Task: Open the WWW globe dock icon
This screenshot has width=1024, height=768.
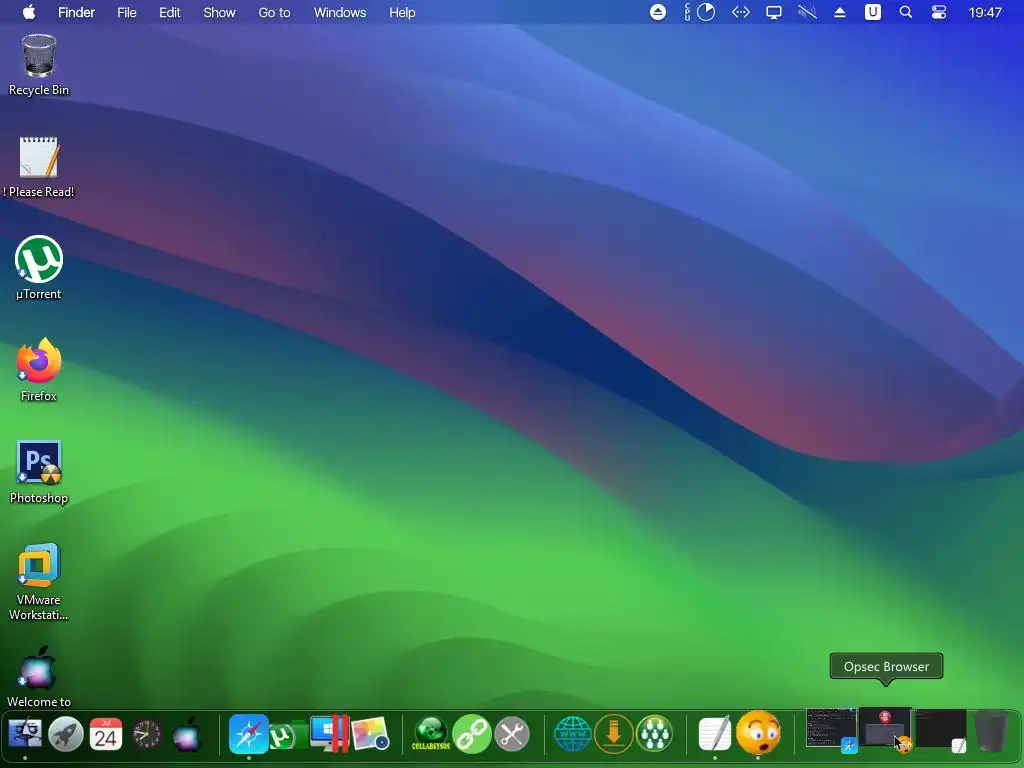Action: point(573,734)
